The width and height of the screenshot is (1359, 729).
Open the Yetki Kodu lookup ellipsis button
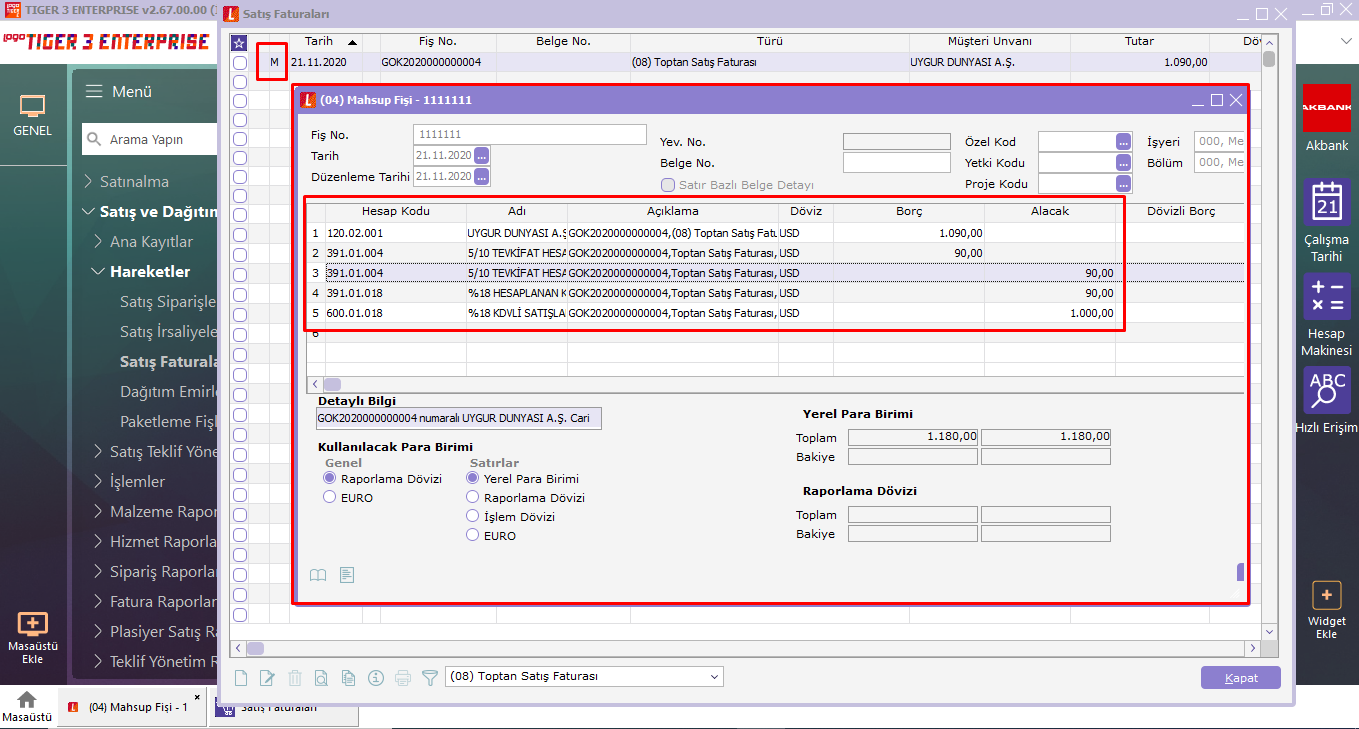pyautogui.click(x=1123, y=163)
